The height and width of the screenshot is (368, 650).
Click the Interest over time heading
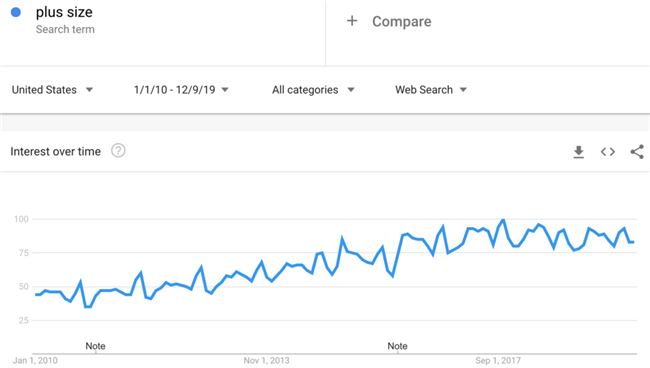point(56,152)
